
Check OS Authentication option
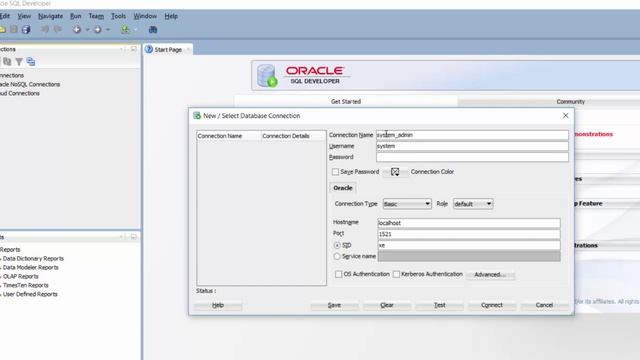coord(338,274)
